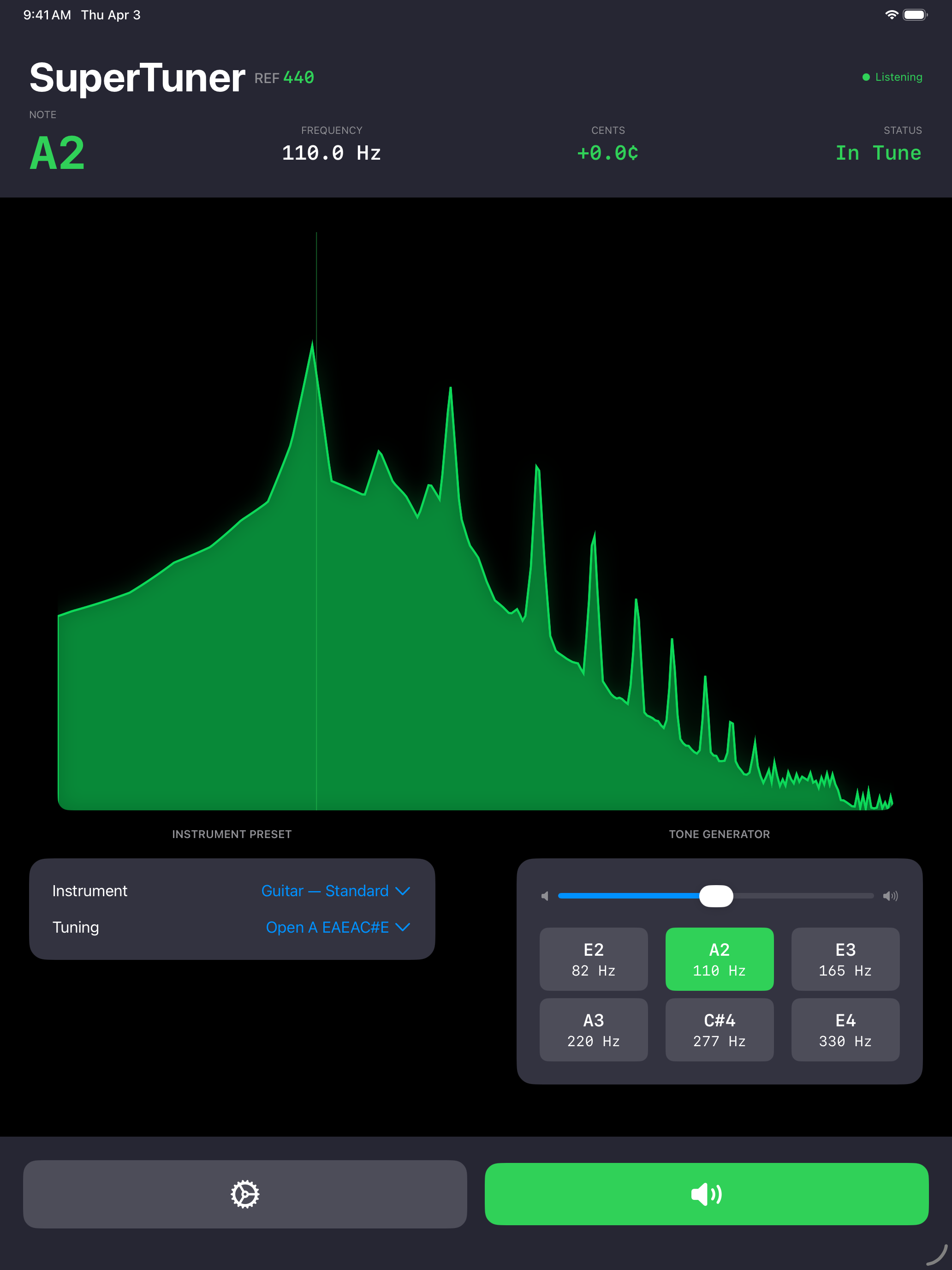Tap the SuperTuner app title
This screenshot has width=952, height=1270.
point(137,78)
